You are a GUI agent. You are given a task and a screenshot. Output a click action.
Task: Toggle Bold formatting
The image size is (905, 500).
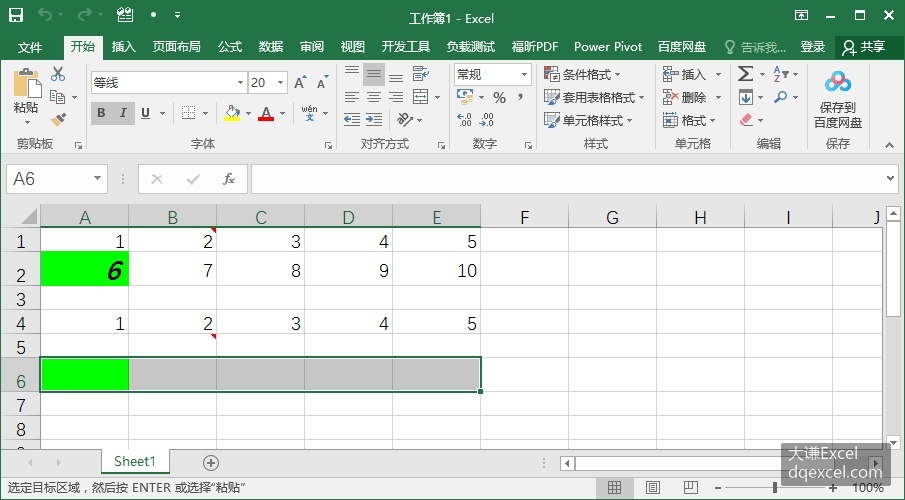coord(101,113)
